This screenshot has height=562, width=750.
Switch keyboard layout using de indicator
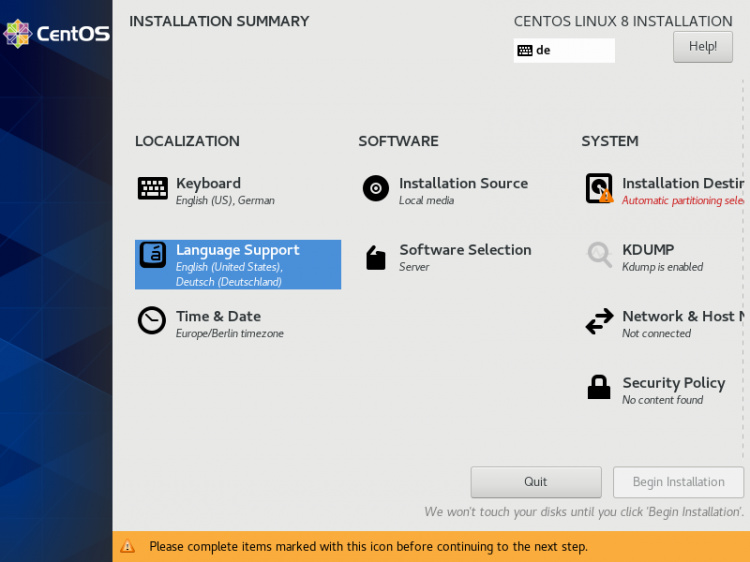click(564, 50)
